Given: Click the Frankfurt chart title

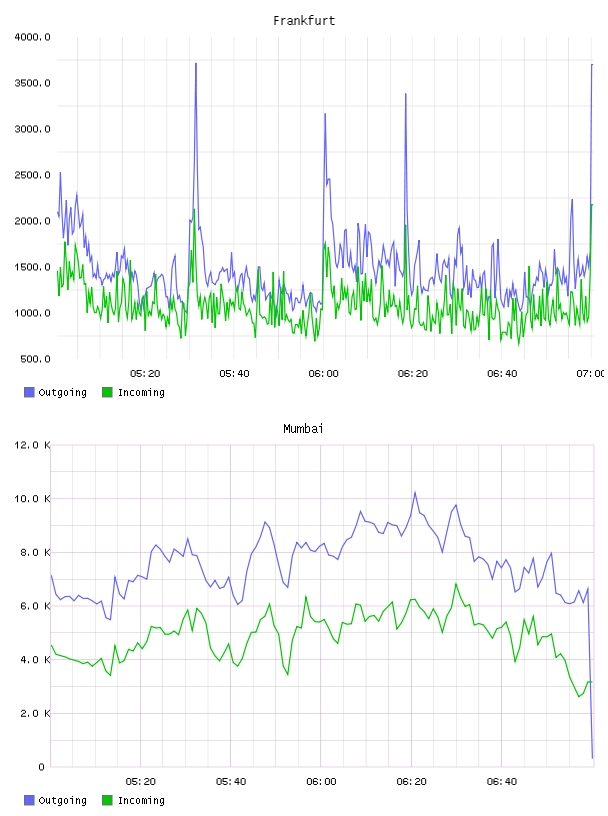Looking at the screenshot, I should pyautogui.click(x=304, y=21).
